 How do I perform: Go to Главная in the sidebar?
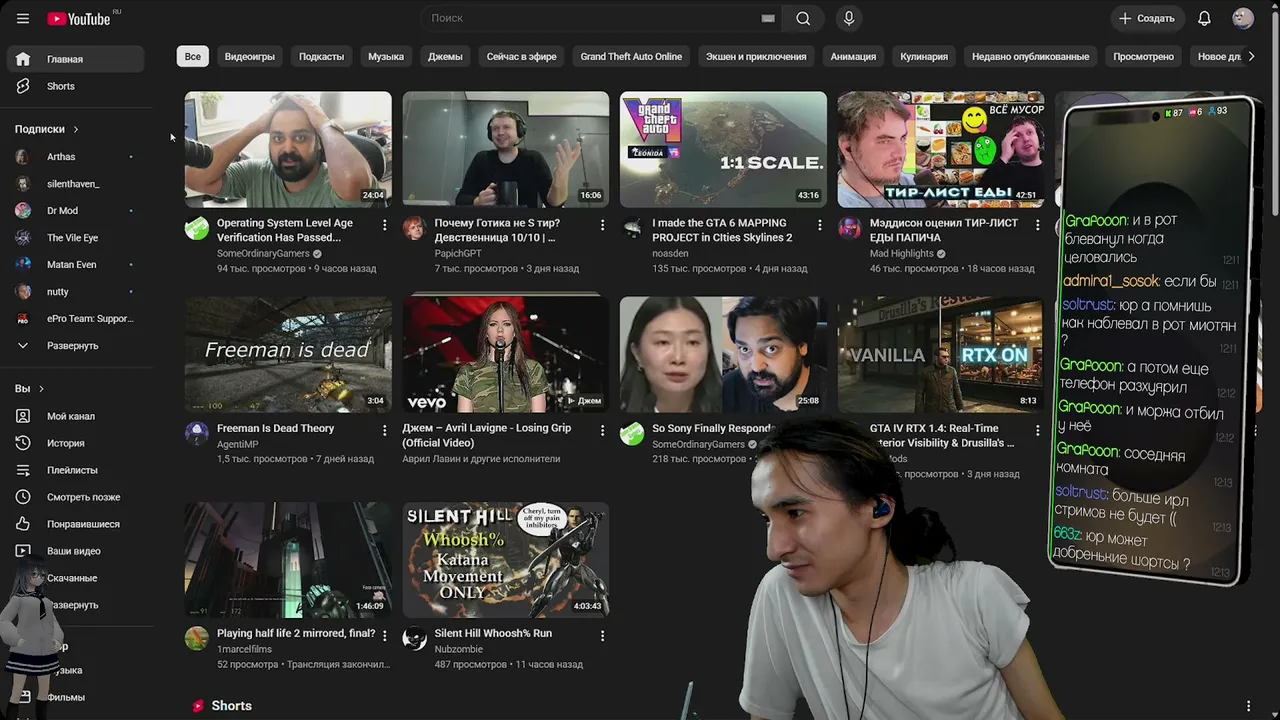tap(75, 59)
